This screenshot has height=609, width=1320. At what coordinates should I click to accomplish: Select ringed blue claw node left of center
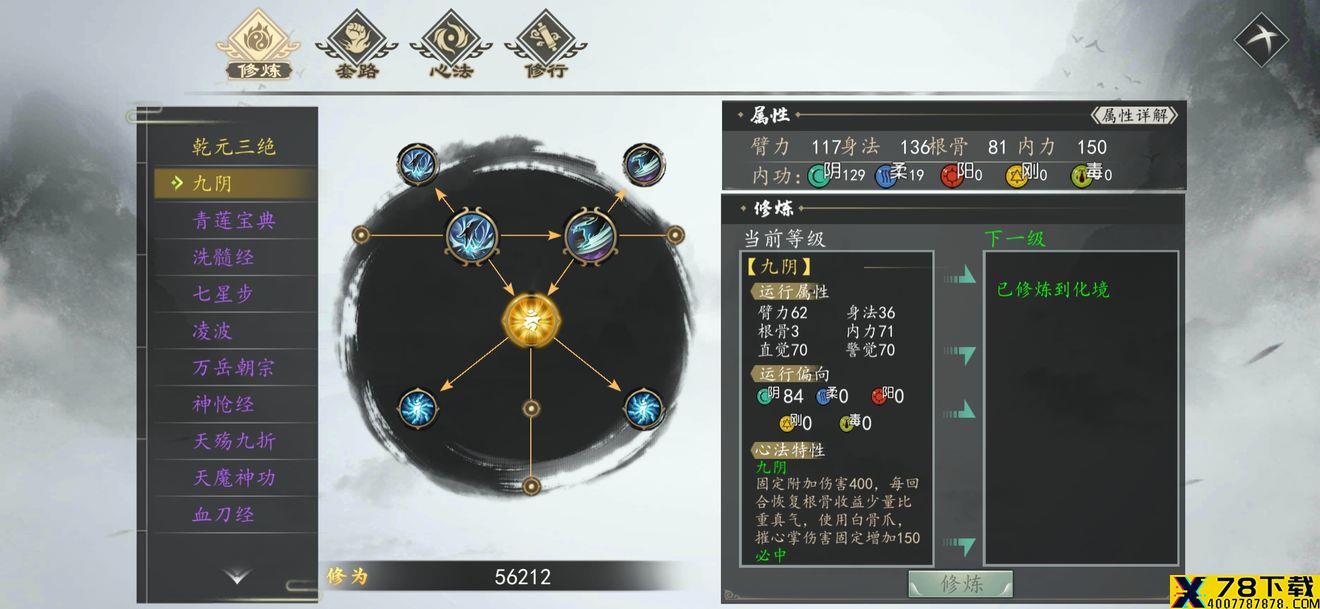point(473,235)
